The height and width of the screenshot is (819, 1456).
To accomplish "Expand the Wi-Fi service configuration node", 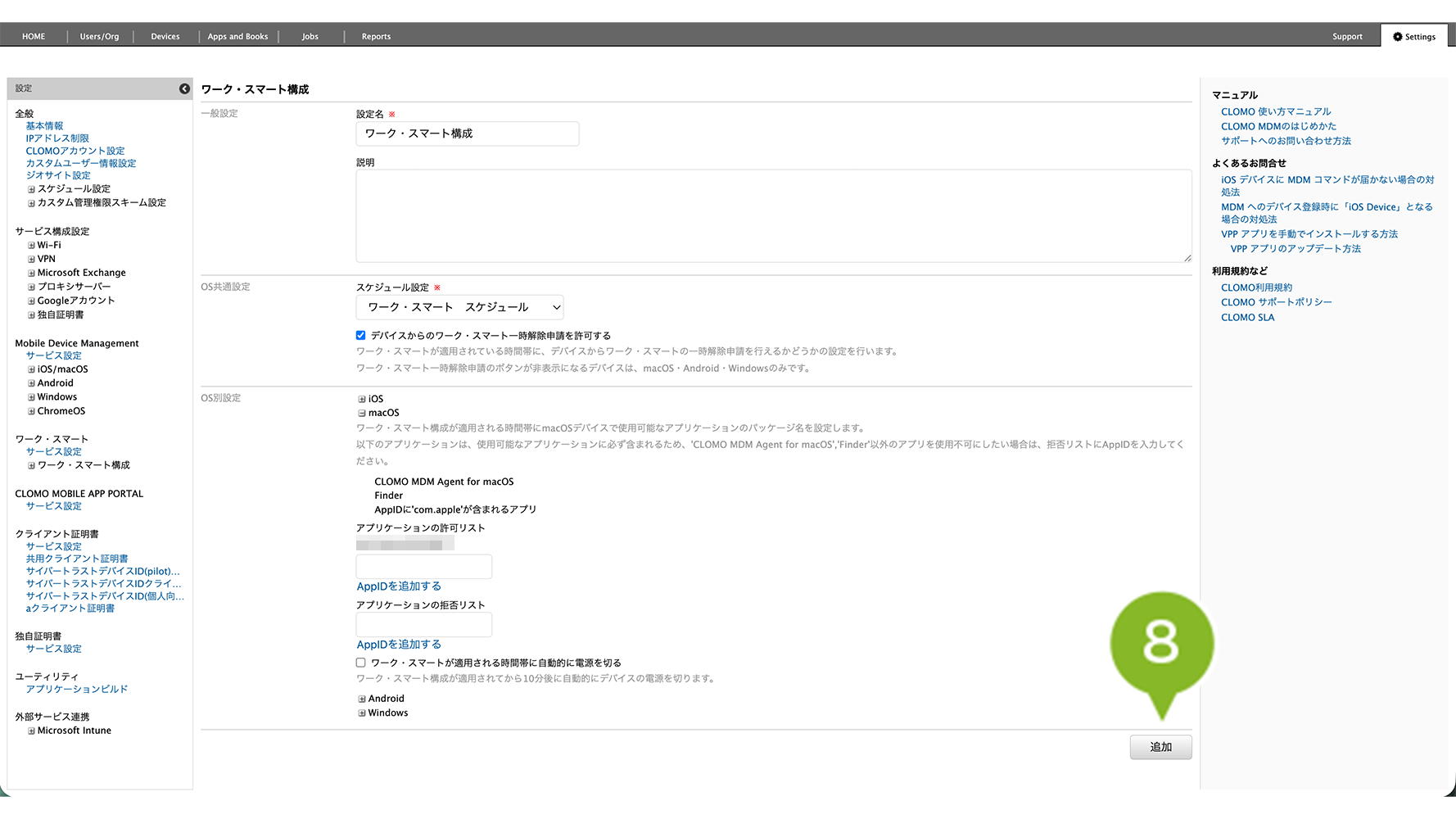I will [x=31, y=246].
